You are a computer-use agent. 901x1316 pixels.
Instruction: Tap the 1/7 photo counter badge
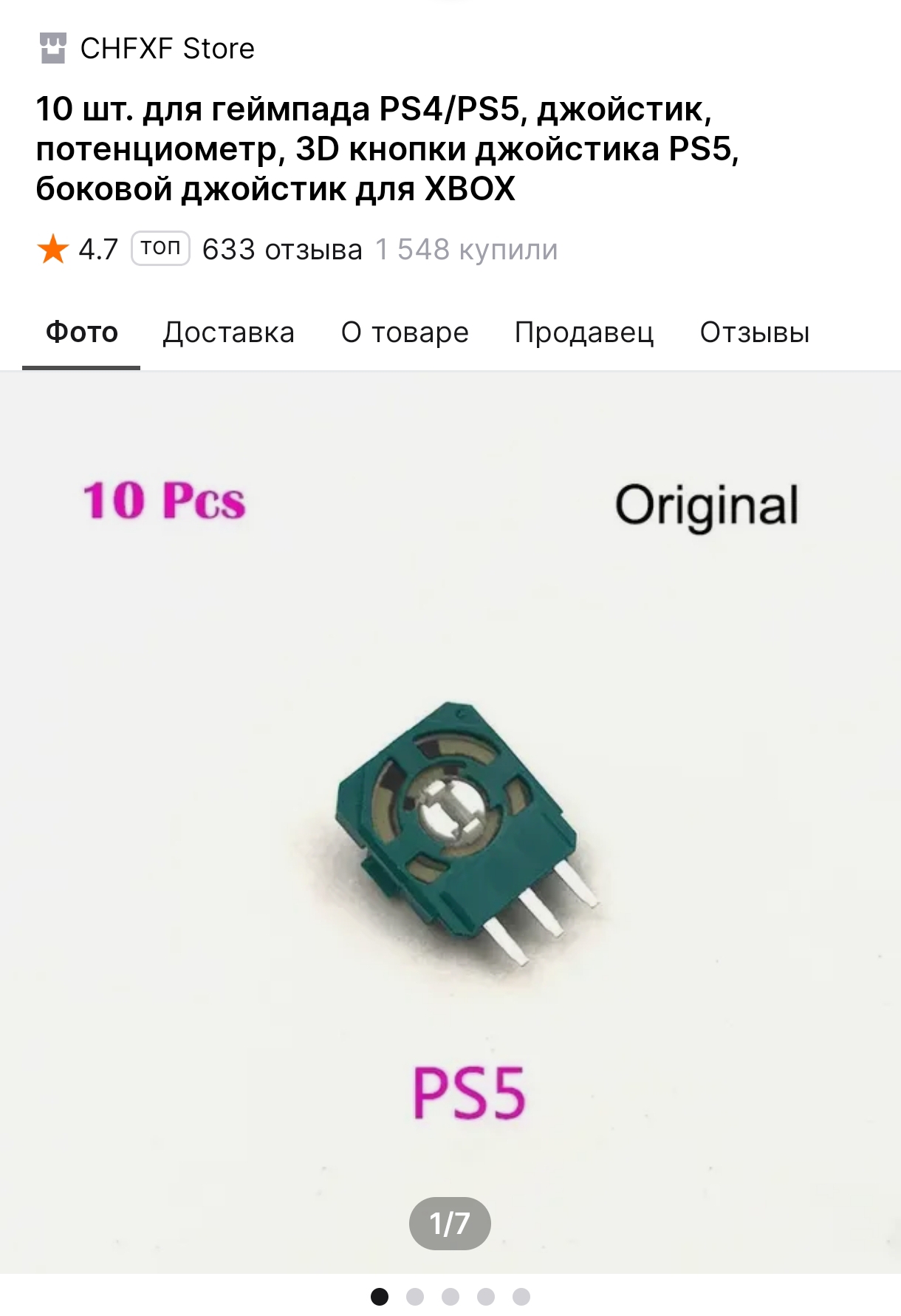[x=450, y=1224]
